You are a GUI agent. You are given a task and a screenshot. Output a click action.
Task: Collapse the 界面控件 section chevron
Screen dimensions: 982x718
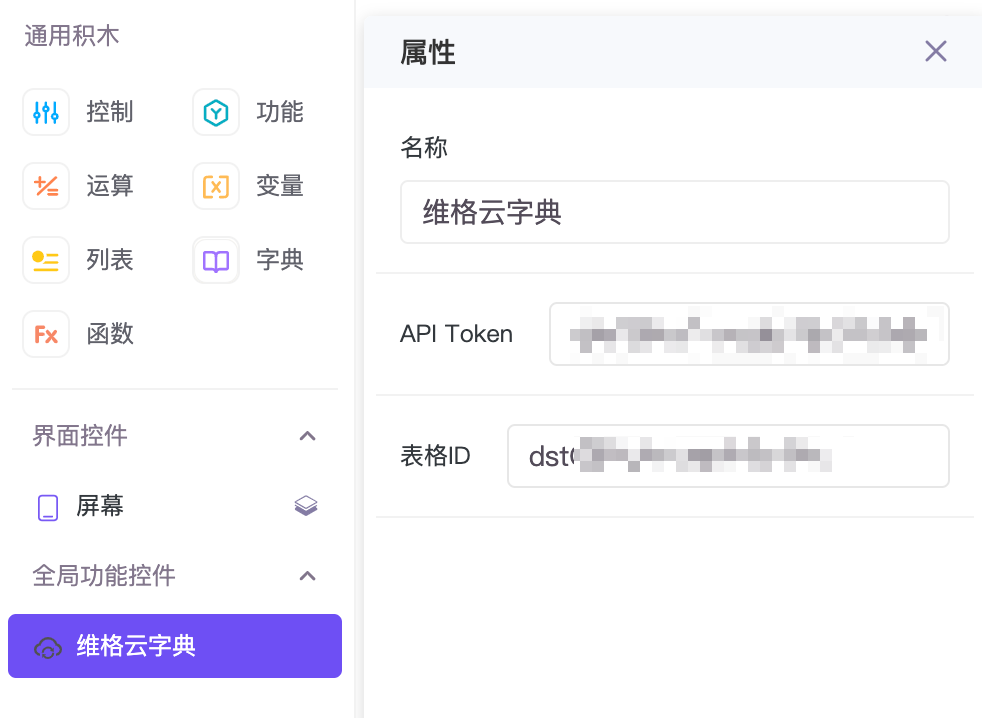pos(308,436)
